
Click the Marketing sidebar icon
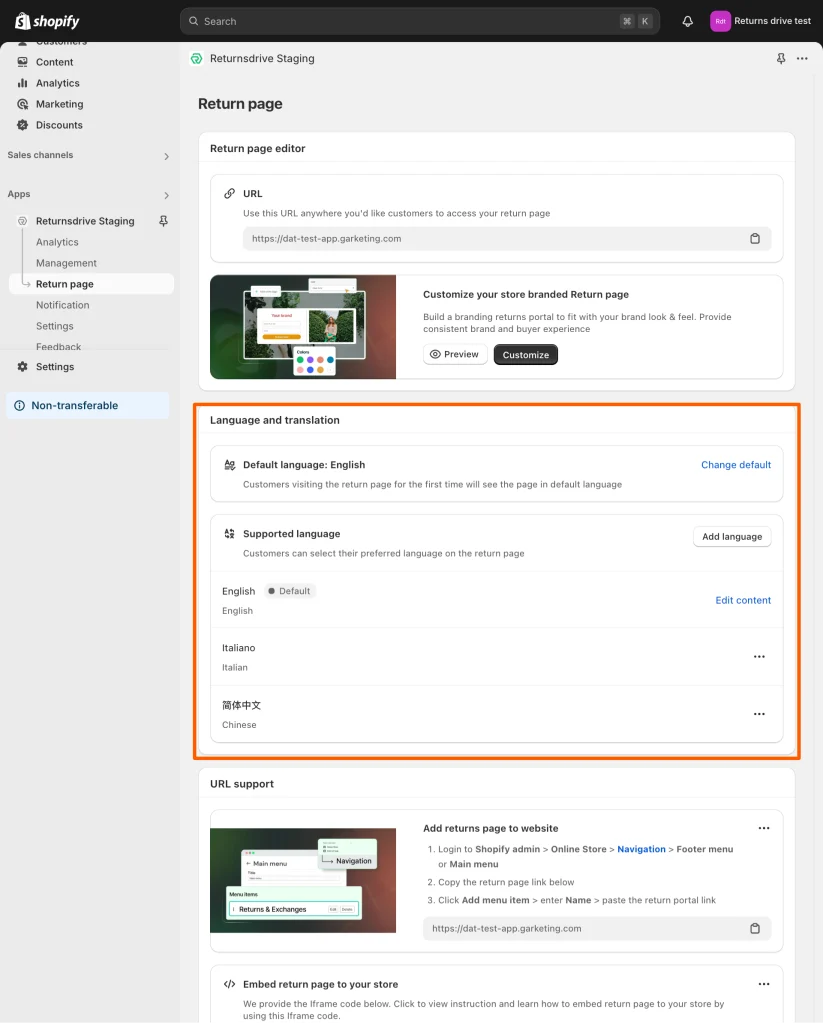point(22,104)
